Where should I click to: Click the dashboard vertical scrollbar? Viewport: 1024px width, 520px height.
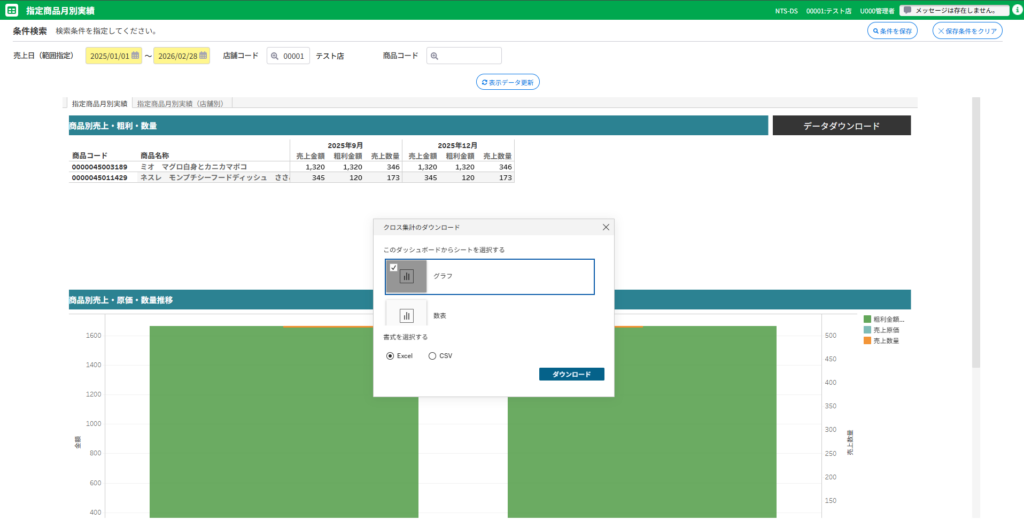976,232
